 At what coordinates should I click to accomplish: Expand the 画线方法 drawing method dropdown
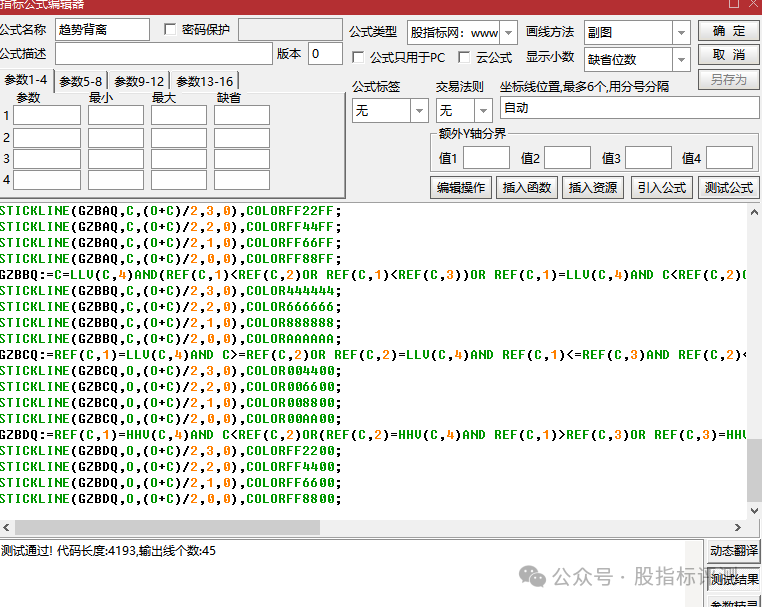point(681,33)
